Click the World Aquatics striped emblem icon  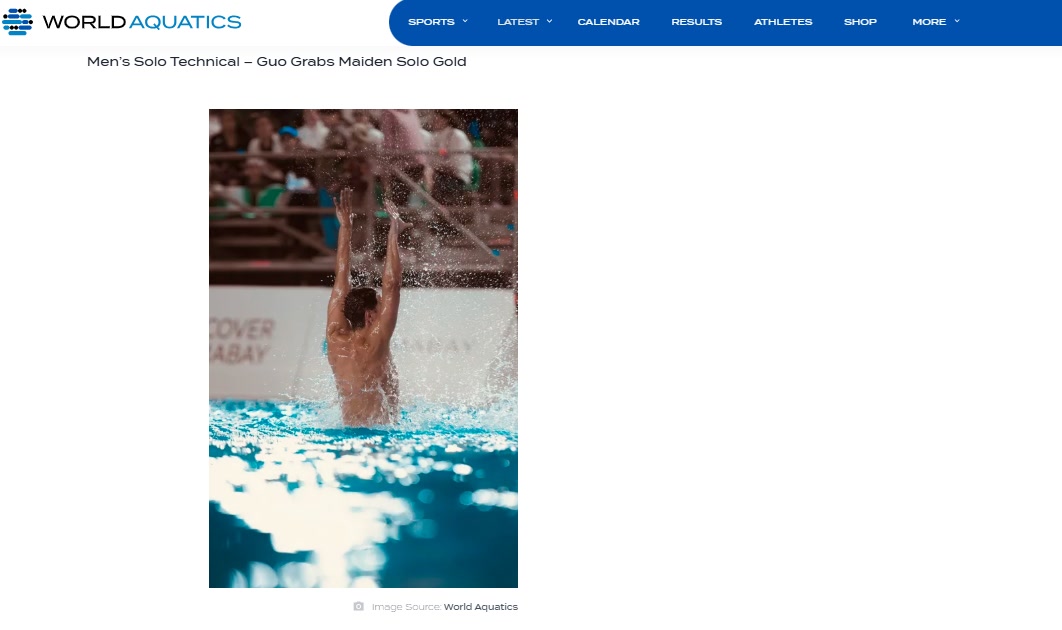pyautogui.click(x=17, y=22)
